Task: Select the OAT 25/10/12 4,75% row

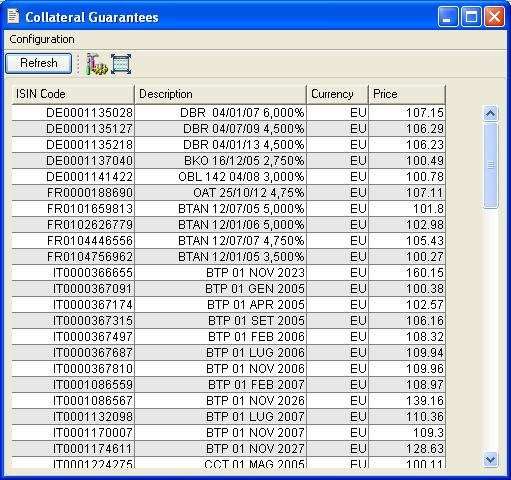Action: 229,193
